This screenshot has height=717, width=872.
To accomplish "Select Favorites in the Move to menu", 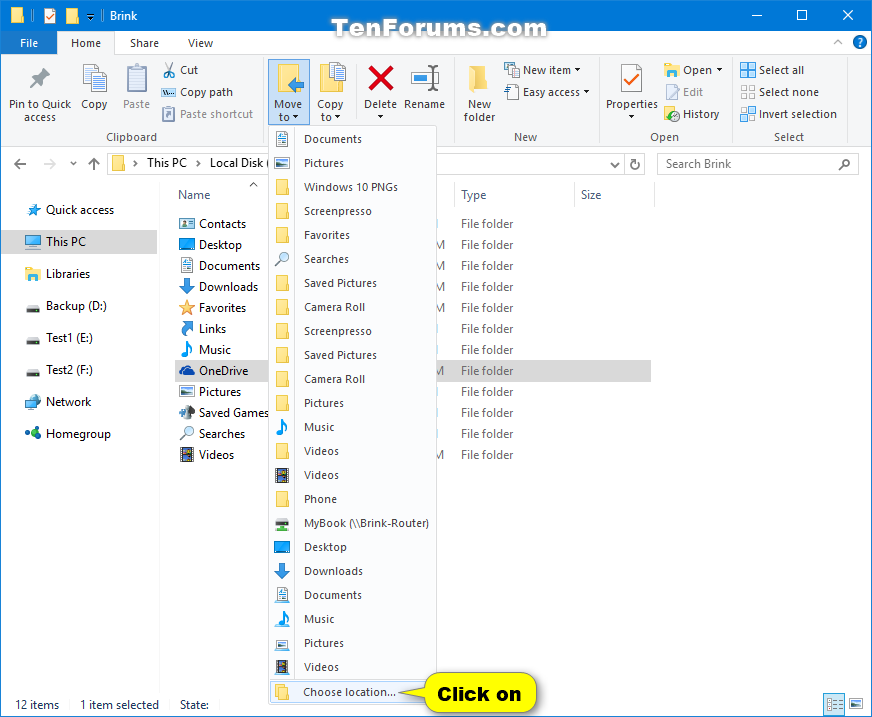I will [x=353, y=235].
